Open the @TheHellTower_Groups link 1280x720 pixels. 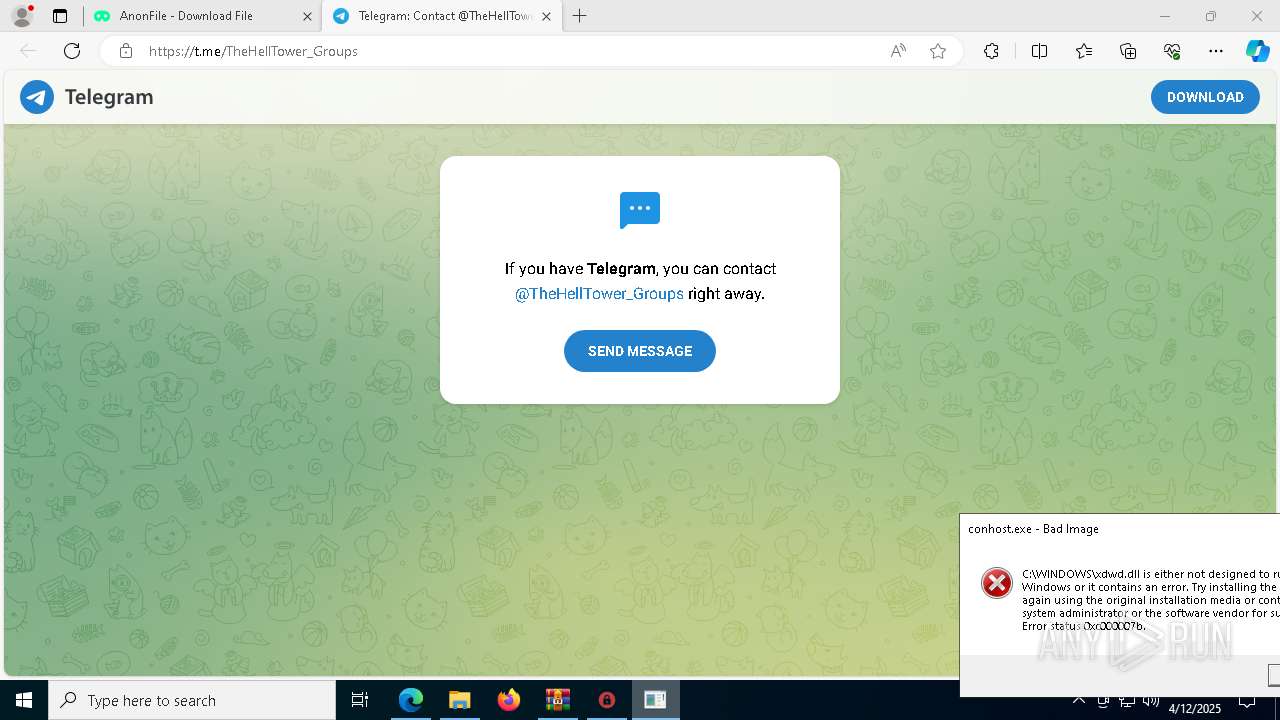click(x=599, y=294)
